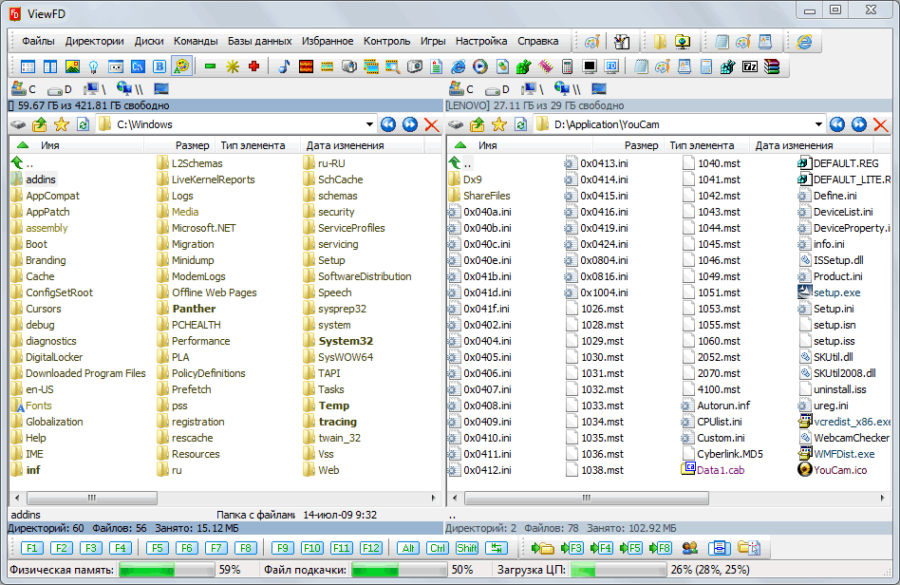This screenshot has height=585, width=900.
Task: Click the Физическая память usage bar
Action: tap(166, 570)
